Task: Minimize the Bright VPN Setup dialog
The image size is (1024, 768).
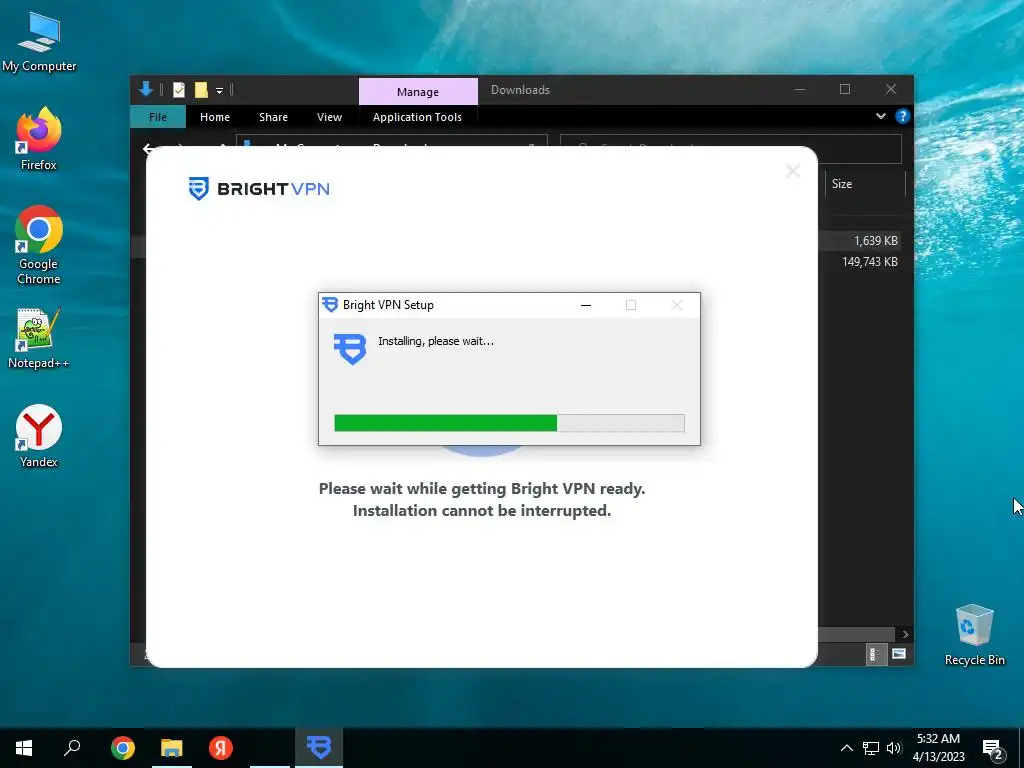Action: point(586,305)
